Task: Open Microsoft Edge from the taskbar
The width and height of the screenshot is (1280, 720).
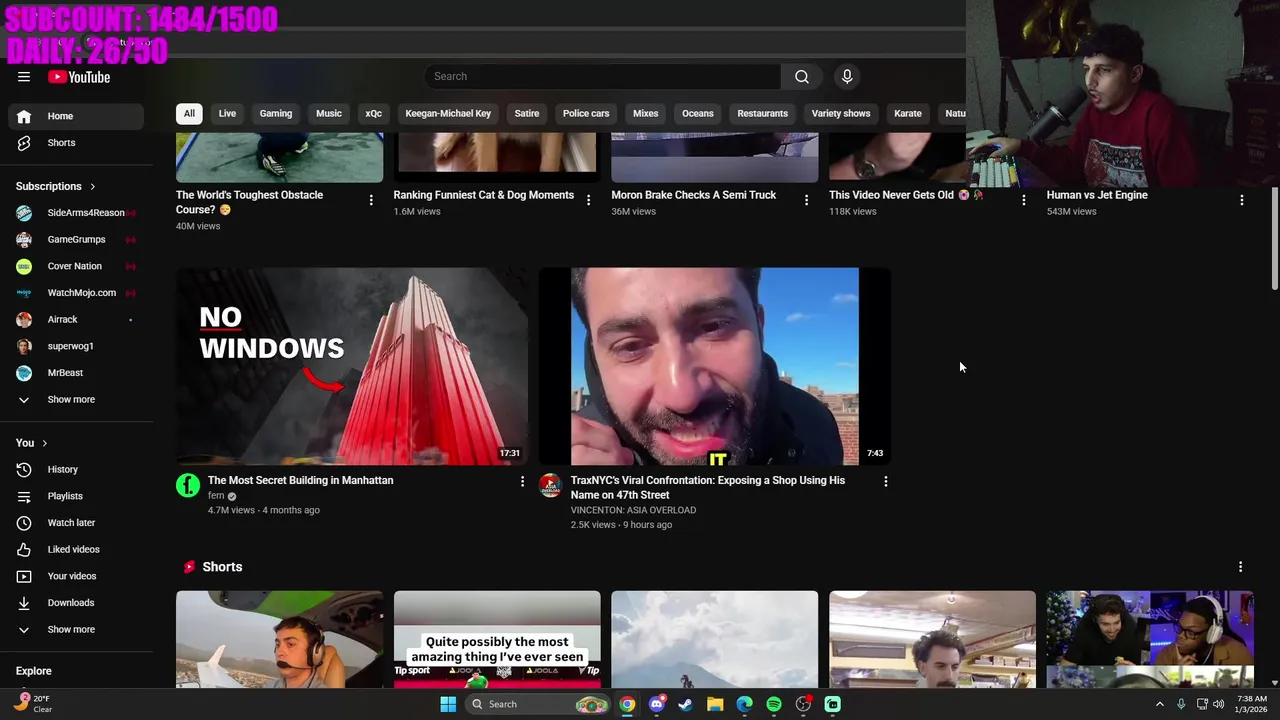Action: click(744, 704)
